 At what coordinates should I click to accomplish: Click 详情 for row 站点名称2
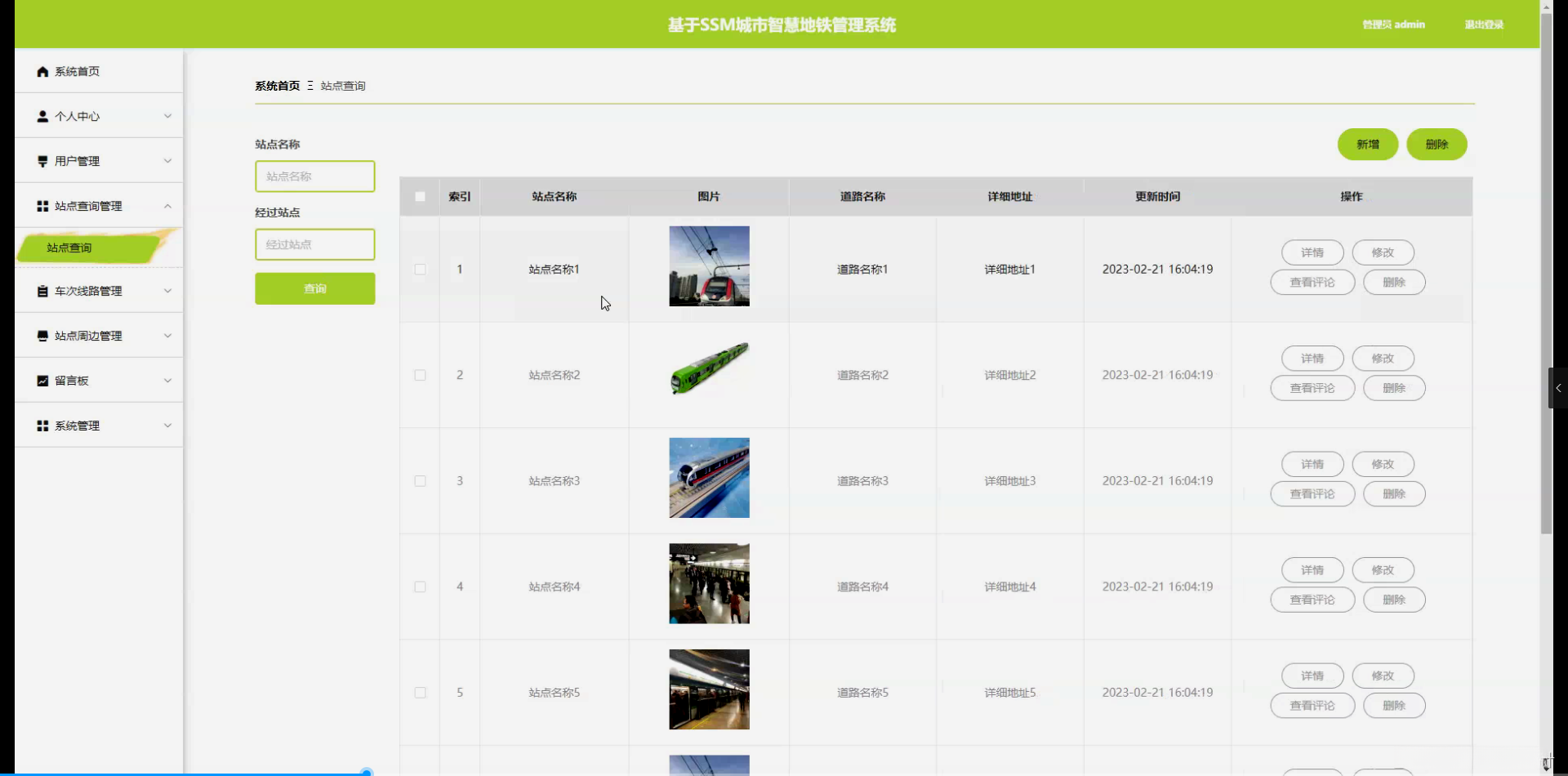[1312, 359]
